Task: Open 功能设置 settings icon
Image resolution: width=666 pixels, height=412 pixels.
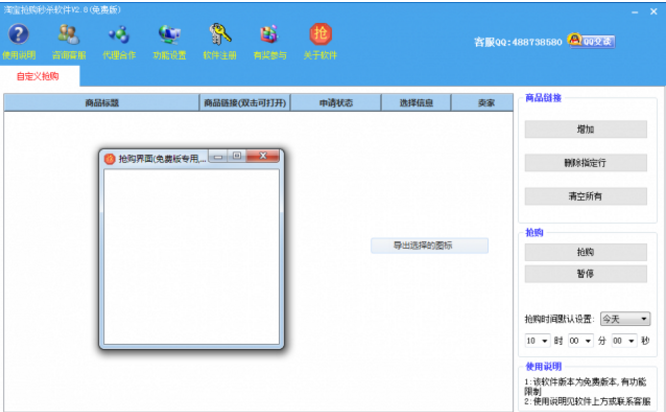Action: [x=169, y=34]
